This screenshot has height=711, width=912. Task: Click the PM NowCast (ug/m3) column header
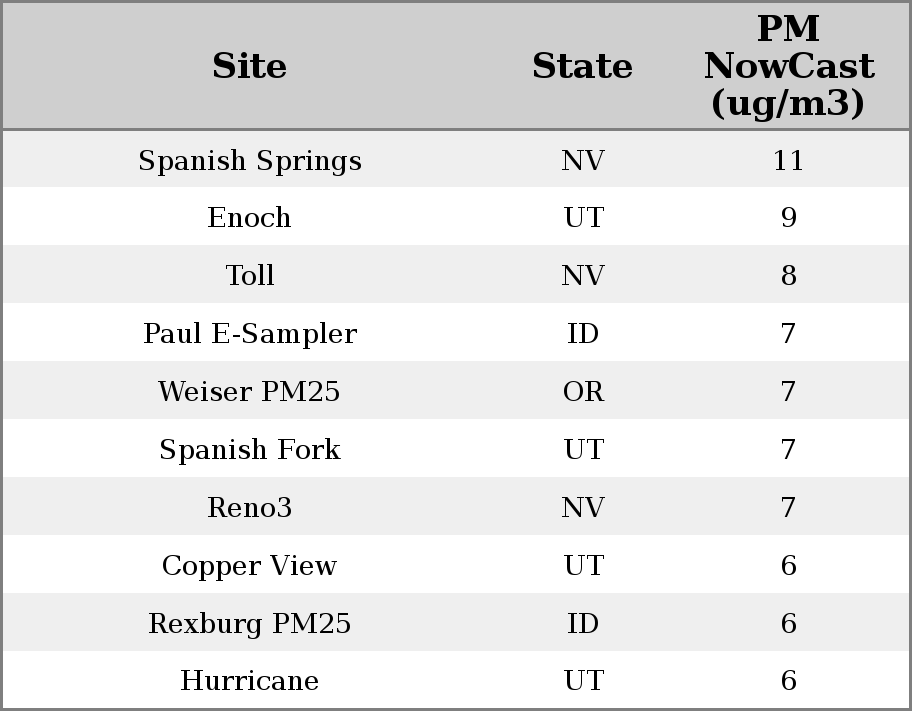788,66
